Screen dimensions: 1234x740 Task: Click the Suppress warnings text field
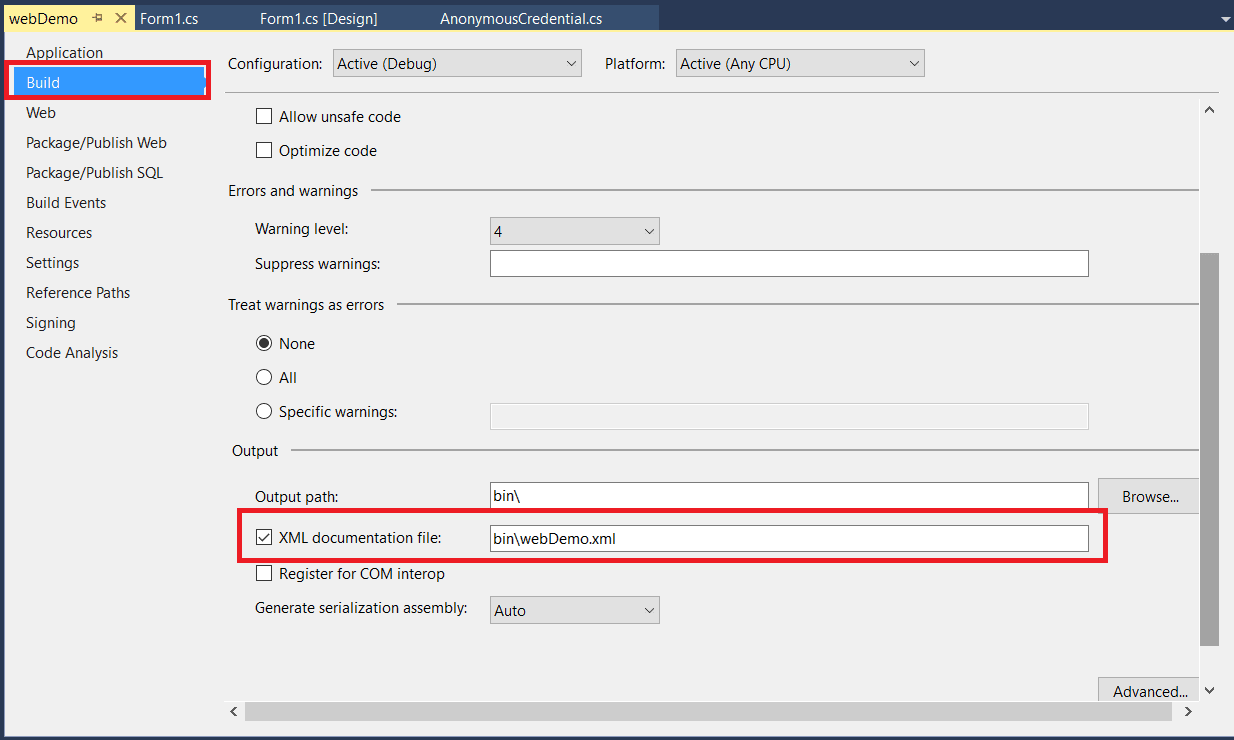(x=788, y=264)
